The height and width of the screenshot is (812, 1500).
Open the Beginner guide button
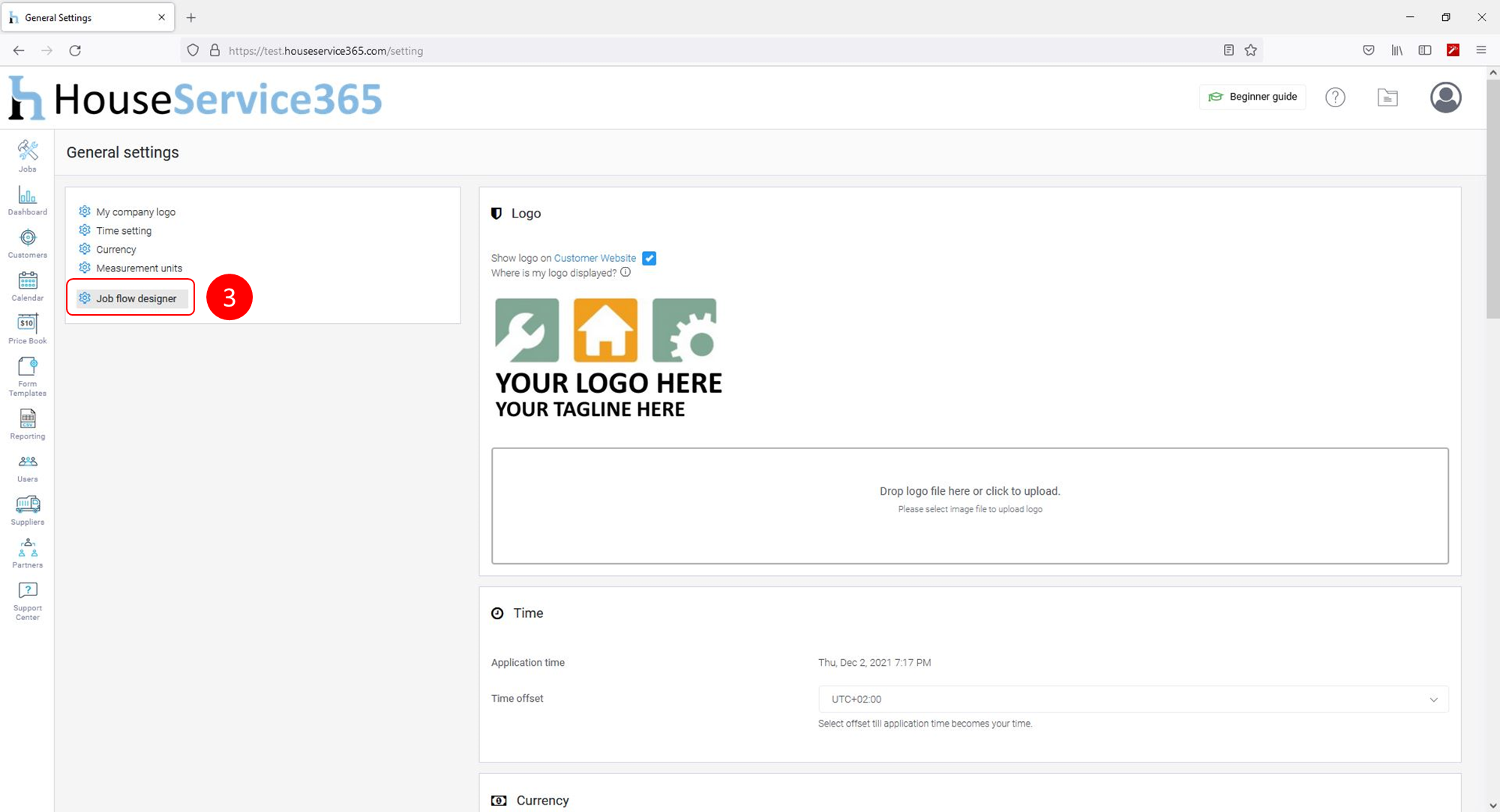[1252, 97]
